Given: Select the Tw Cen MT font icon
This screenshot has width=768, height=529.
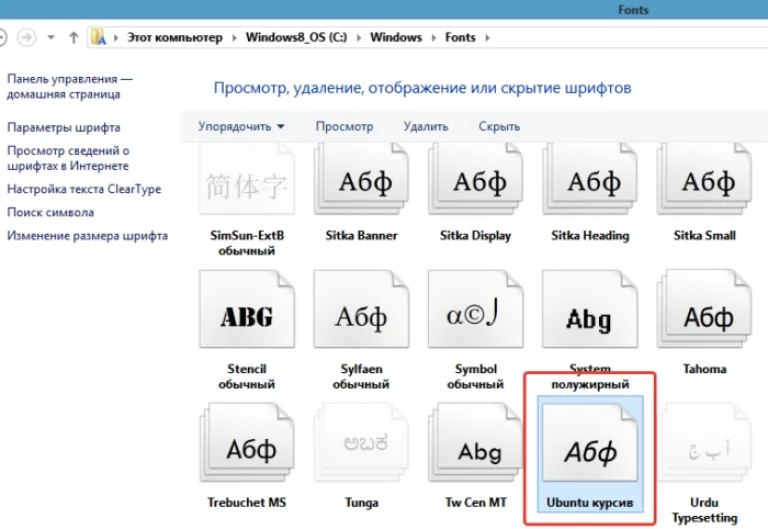Looking at the screenshot, I should point(476,443).
